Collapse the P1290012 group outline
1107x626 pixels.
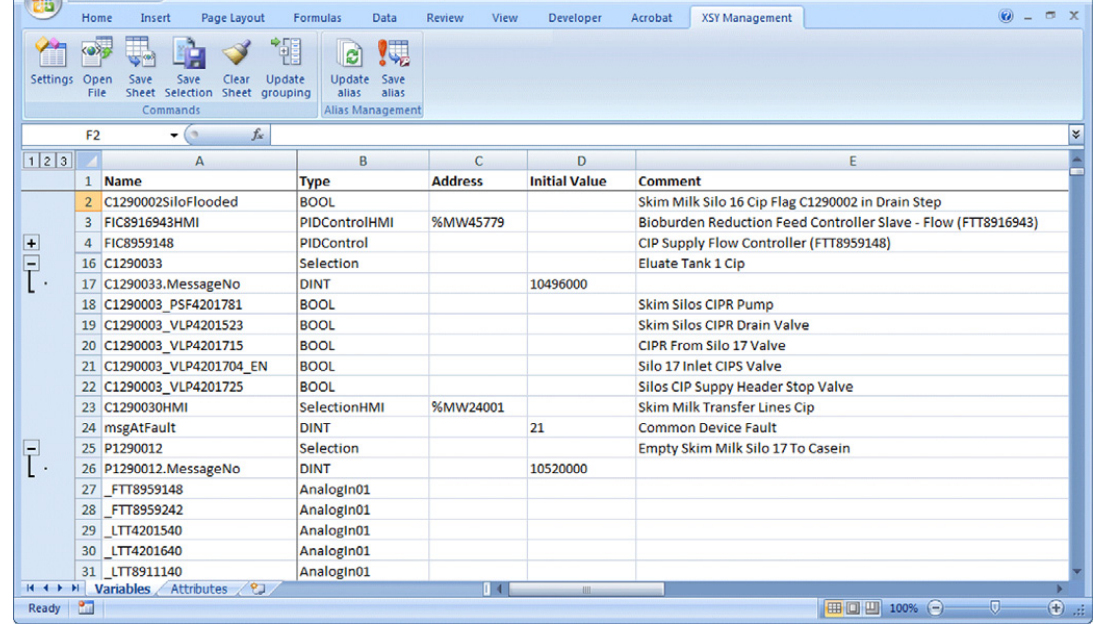pyautogui.click(x=31, y=449)
